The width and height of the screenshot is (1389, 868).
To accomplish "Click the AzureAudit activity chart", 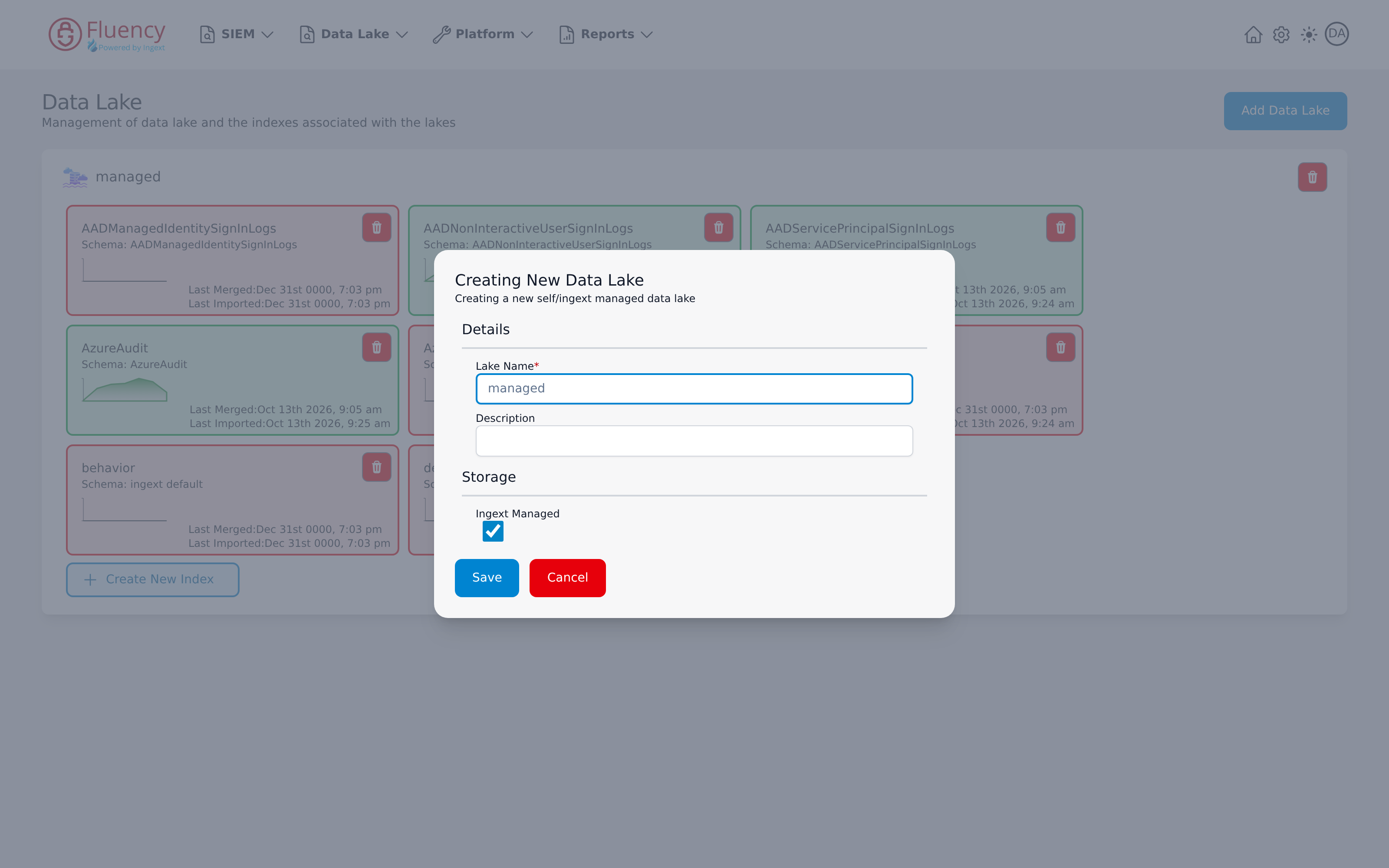I will point(125,389).
